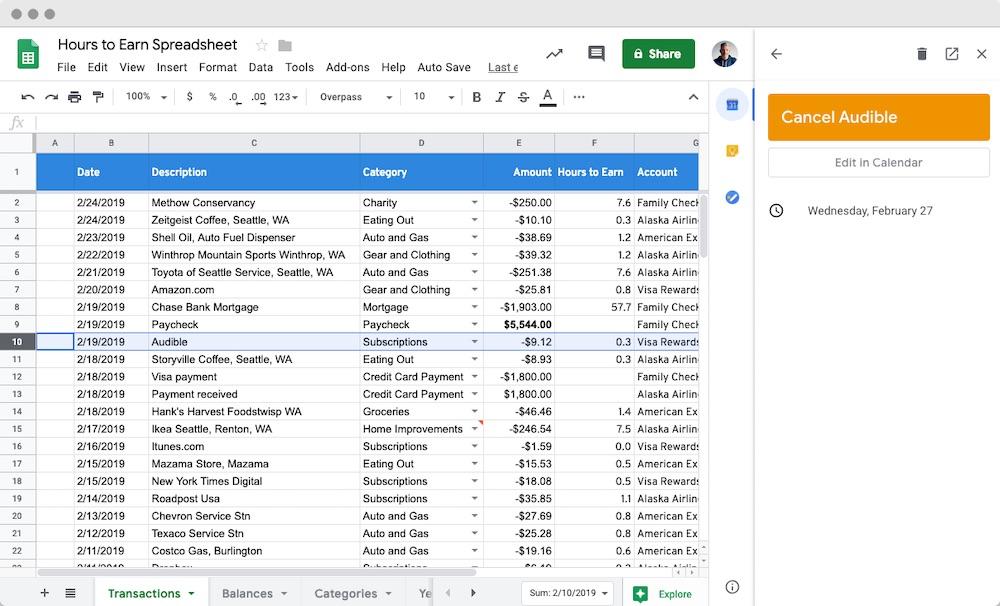Image resolution: width=1000 pixels, height=606 pixels.
Task: Open the Format menu
Action: pyautogui.click(x=217, y=67)
